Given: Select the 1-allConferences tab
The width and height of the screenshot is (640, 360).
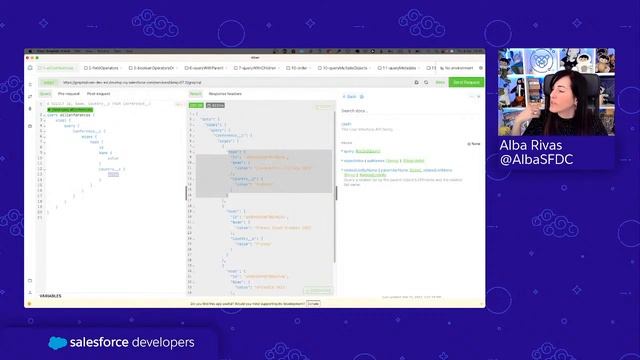Looking at the screenshot, I should point(58,68).
